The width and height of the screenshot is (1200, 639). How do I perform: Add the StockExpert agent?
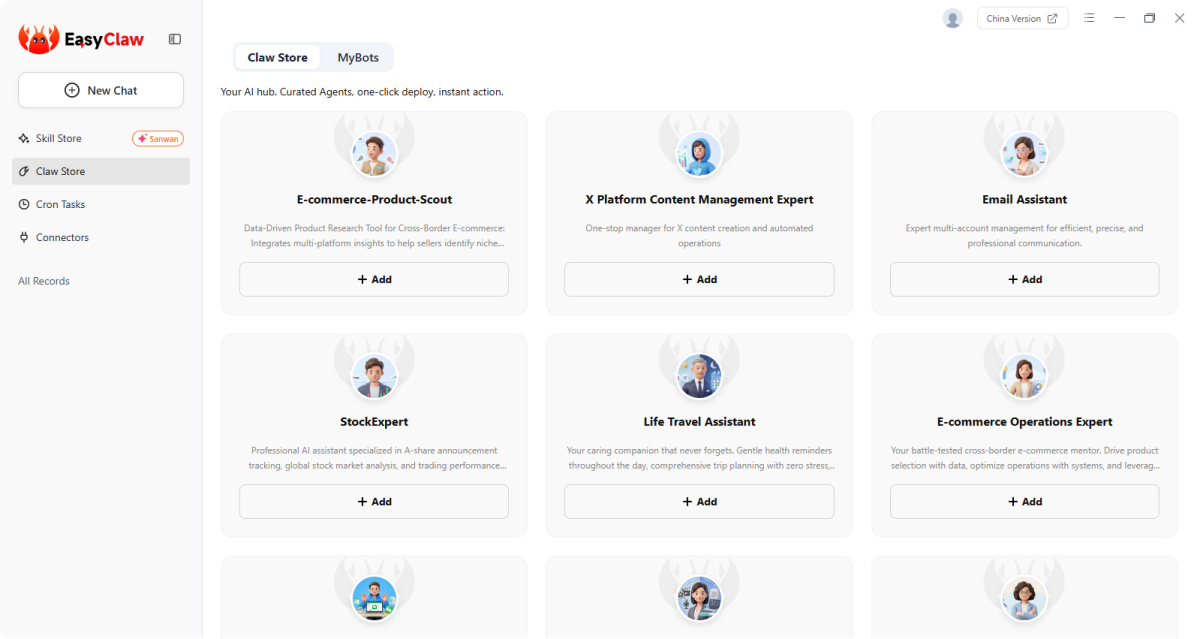(374, 502)
